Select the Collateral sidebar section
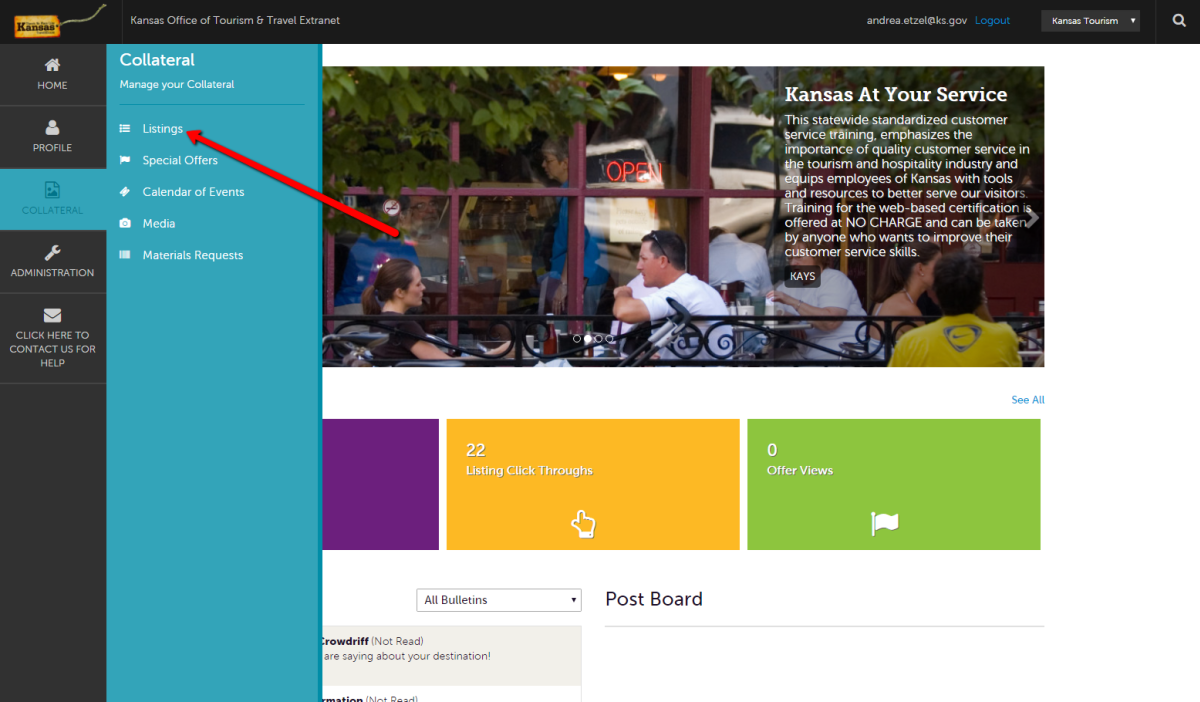Viewport: 1200px width, 702px height. [x=53, y=200]
